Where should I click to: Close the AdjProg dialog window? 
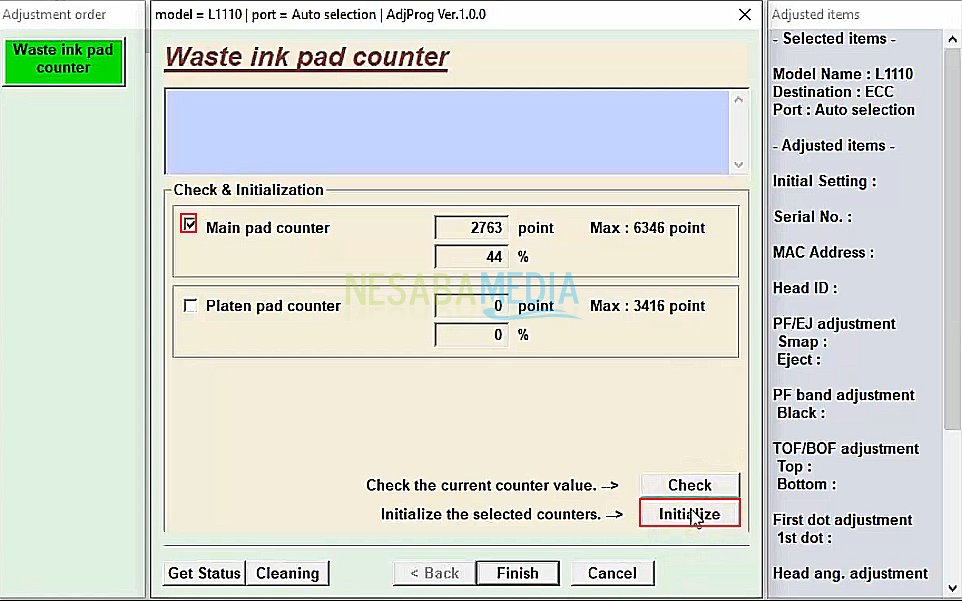744,15
